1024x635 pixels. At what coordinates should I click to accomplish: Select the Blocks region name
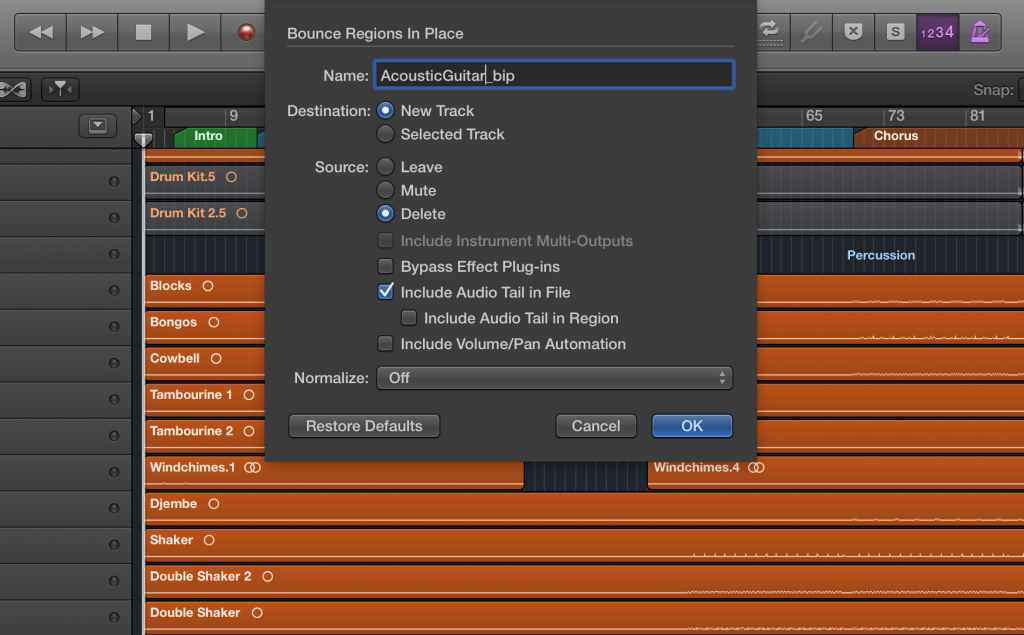pos(170,286)
